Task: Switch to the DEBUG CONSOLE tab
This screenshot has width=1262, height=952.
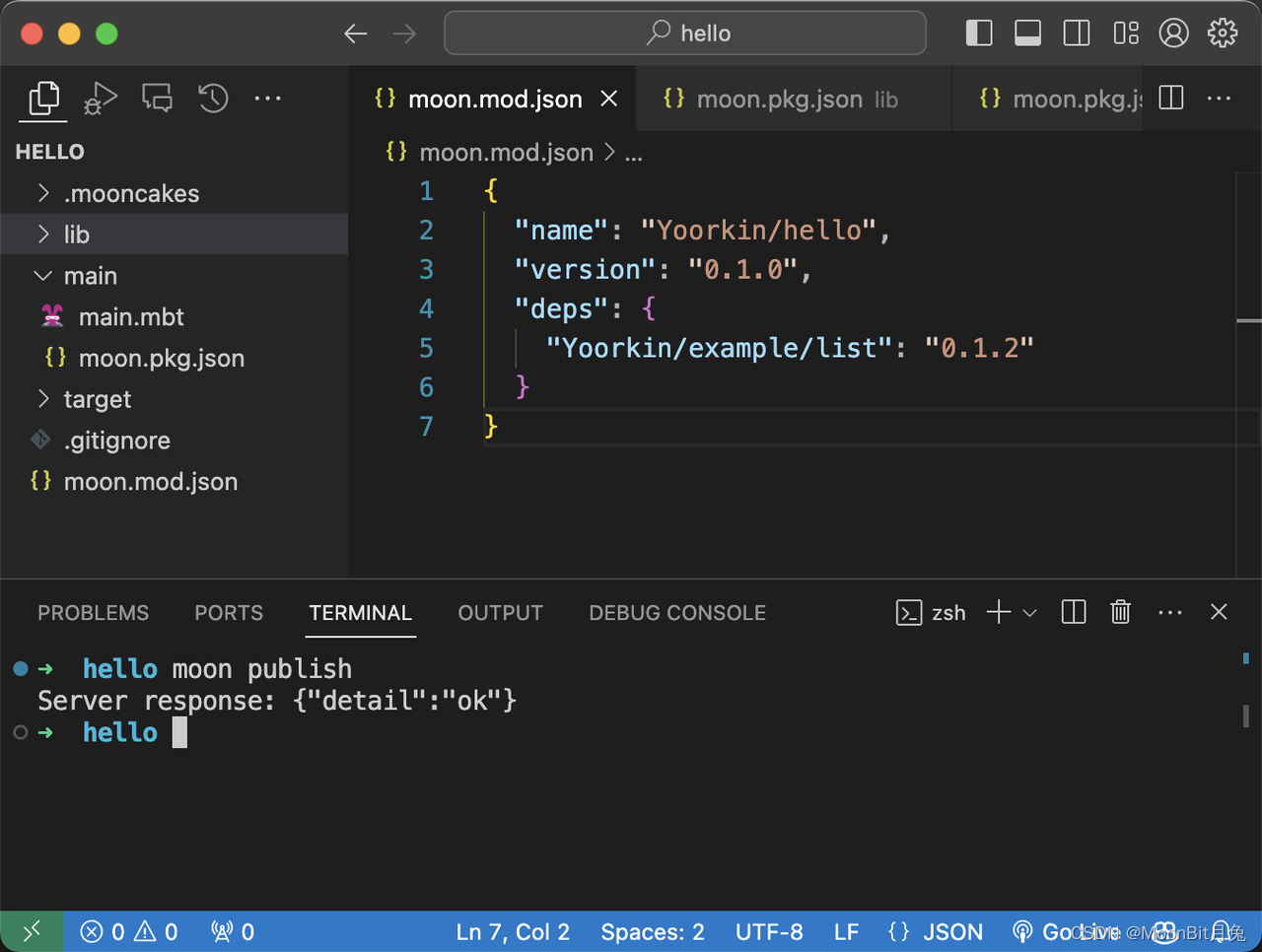Action: coord(677,613)
